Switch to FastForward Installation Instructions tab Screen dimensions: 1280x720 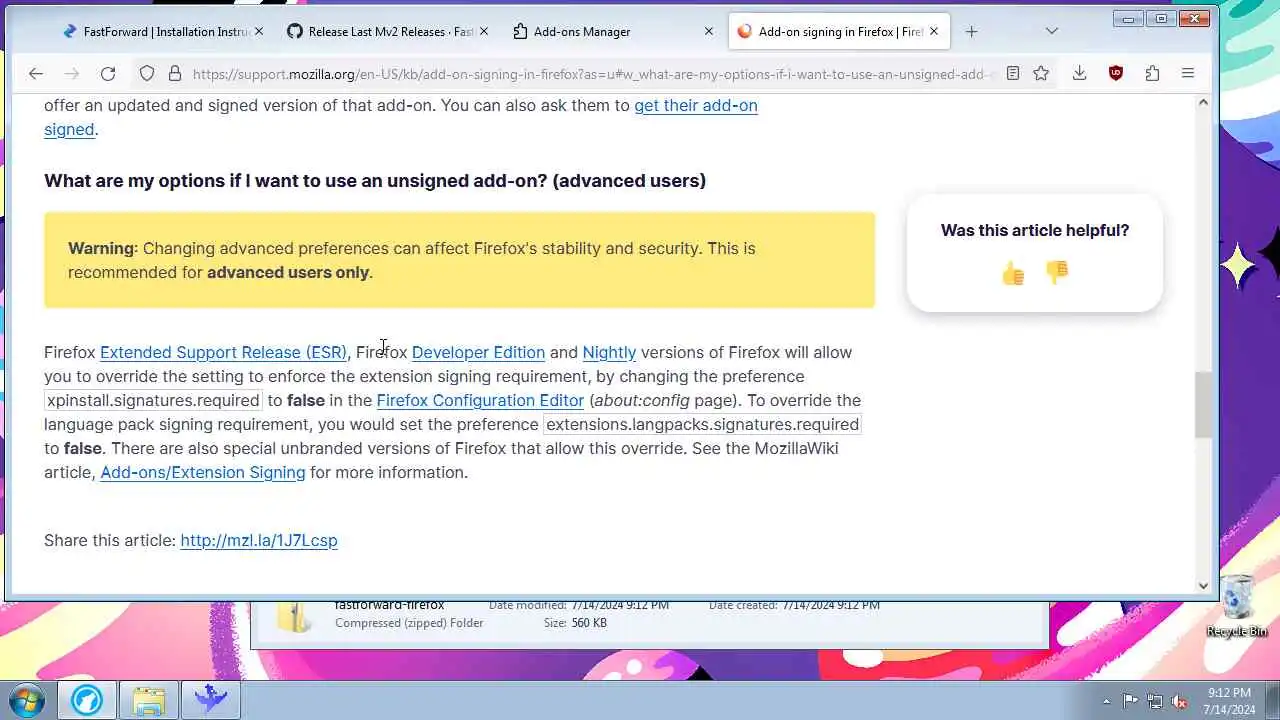coord(162,31)
